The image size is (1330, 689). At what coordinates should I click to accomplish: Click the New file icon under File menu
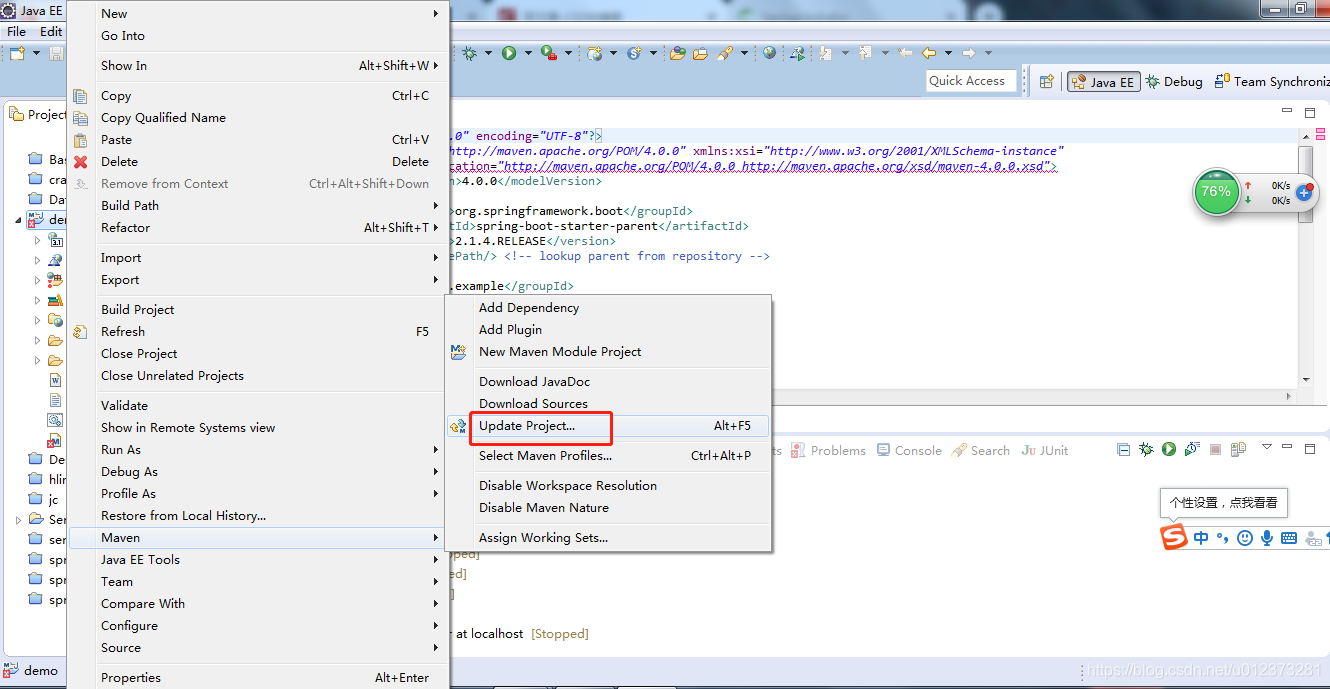(x=17, y=53)
